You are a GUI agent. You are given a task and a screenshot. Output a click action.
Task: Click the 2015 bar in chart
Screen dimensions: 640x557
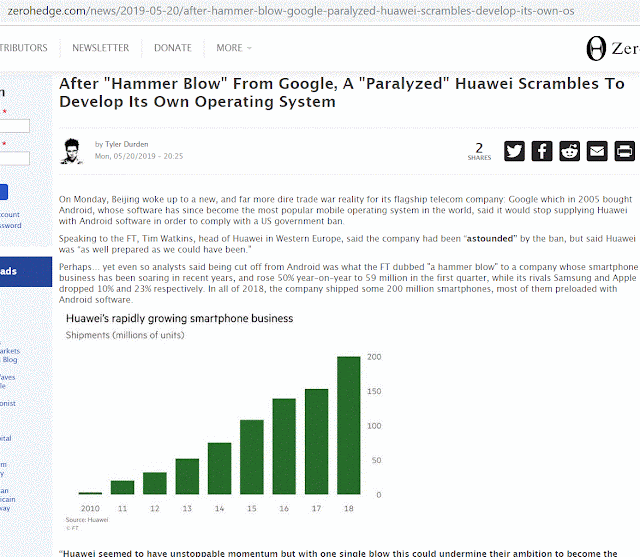pos(251,457)
